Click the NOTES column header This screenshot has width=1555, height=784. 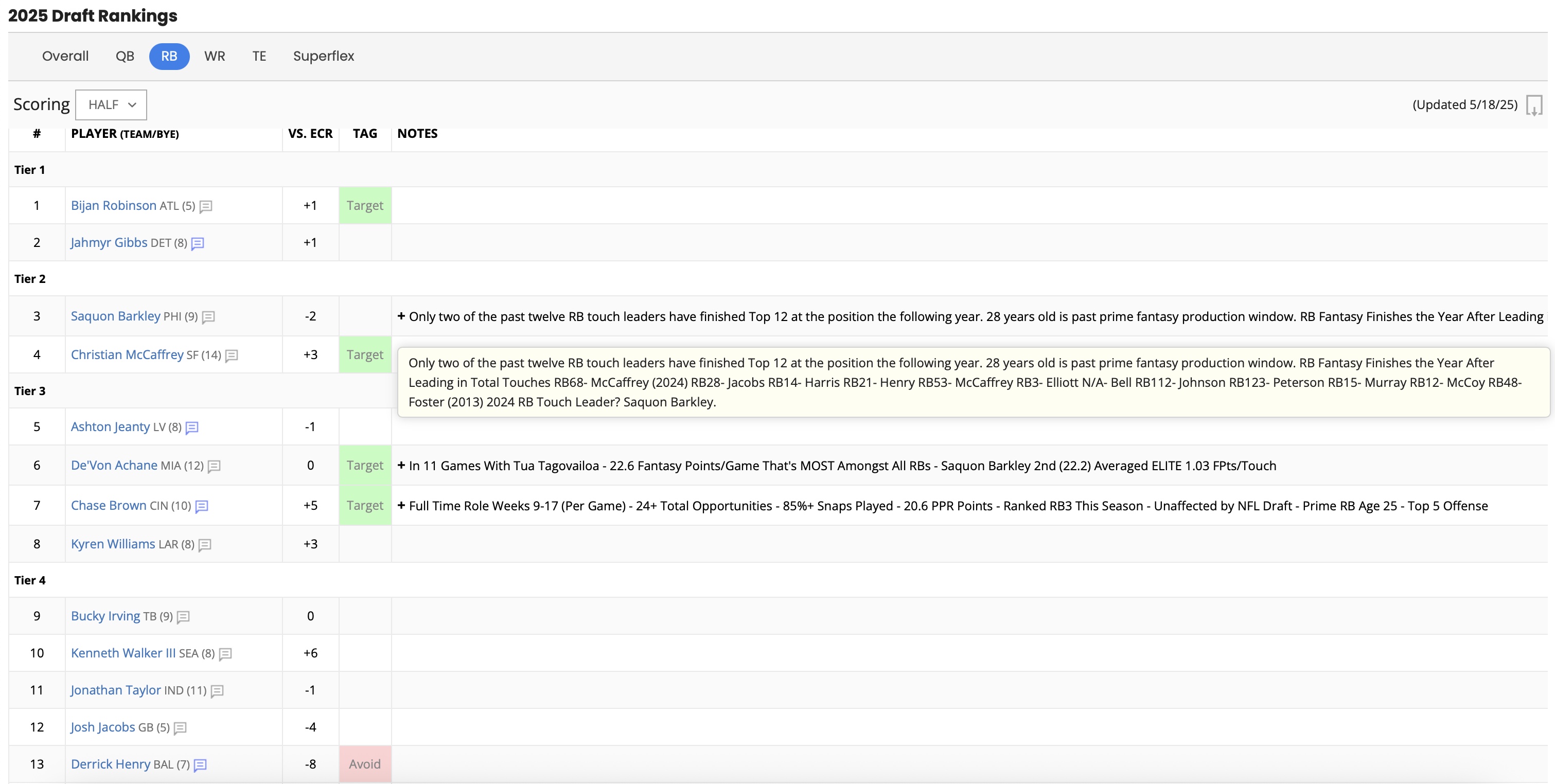pyautogui.click(x=417, y=133)
